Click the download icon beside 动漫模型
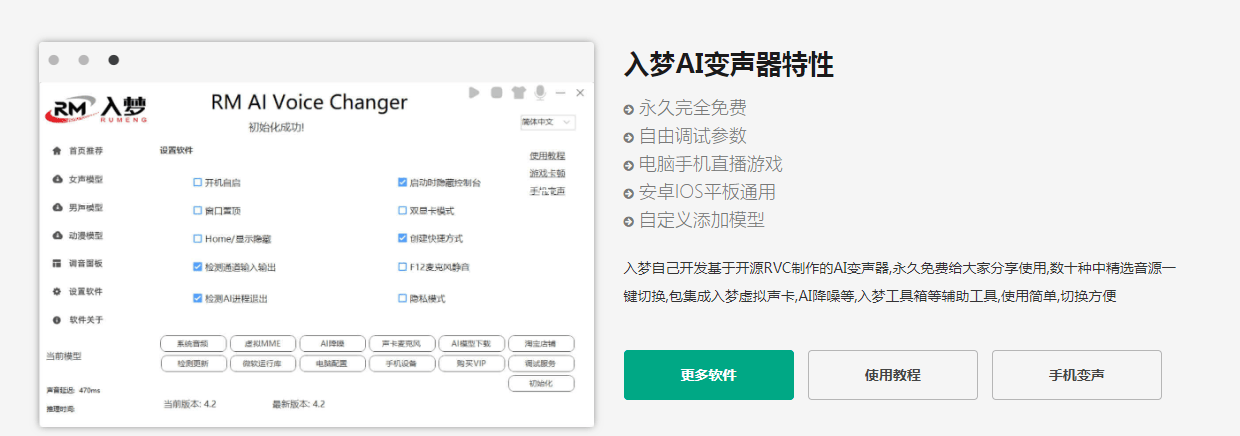Viewport: 1240px width, 436px height. pyautogui.click(x=57, y=235)
